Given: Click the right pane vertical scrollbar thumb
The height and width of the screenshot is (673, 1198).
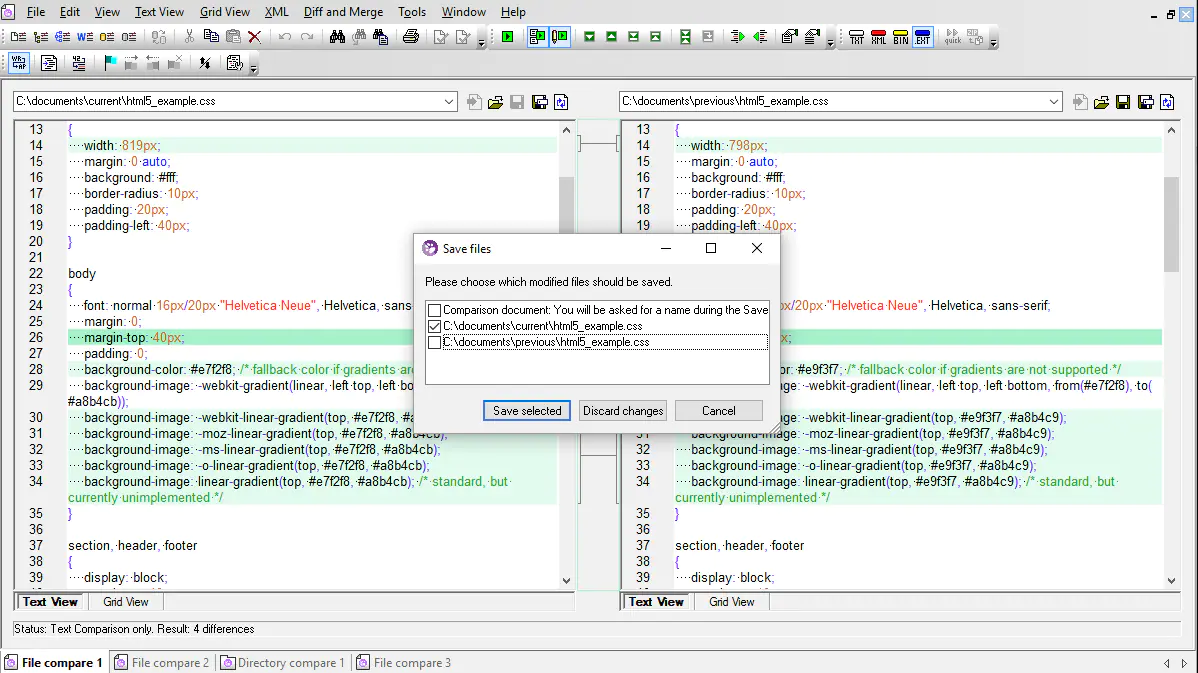Looking at the screenshot, I should 1171,224.
